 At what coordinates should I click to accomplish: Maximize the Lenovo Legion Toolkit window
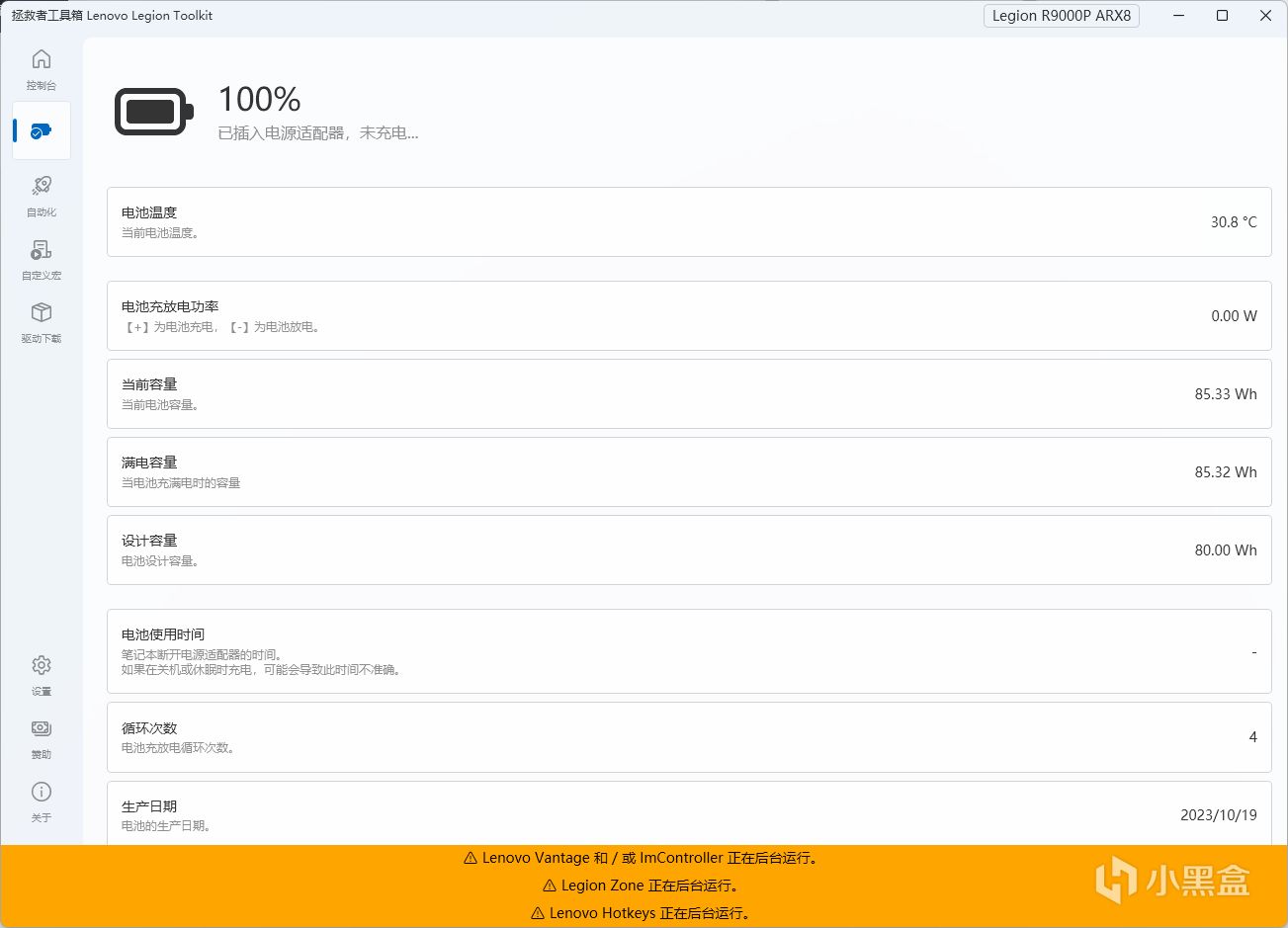click(1223, 16)
